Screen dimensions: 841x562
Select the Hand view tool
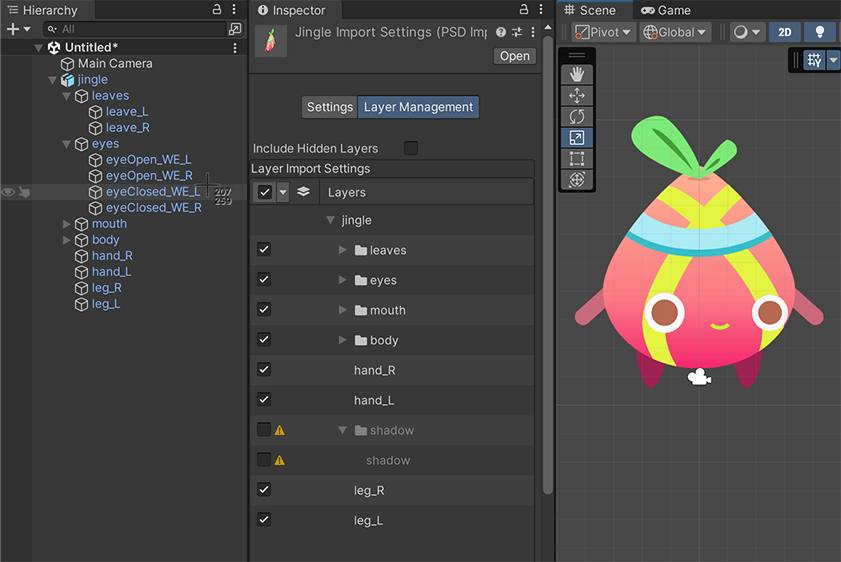pos(577,75)
